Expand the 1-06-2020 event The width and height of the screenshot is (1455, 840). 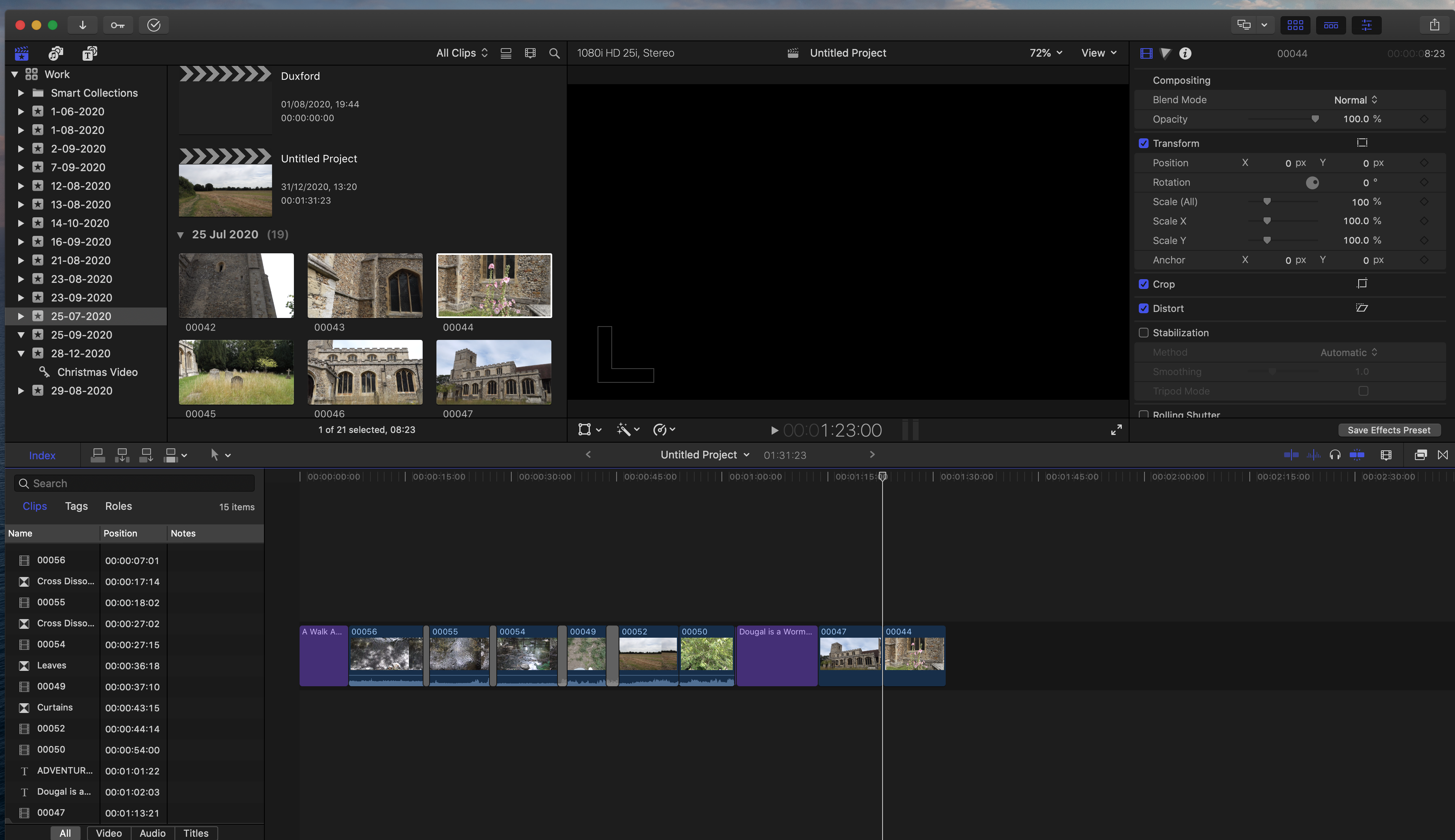(21, 111)
